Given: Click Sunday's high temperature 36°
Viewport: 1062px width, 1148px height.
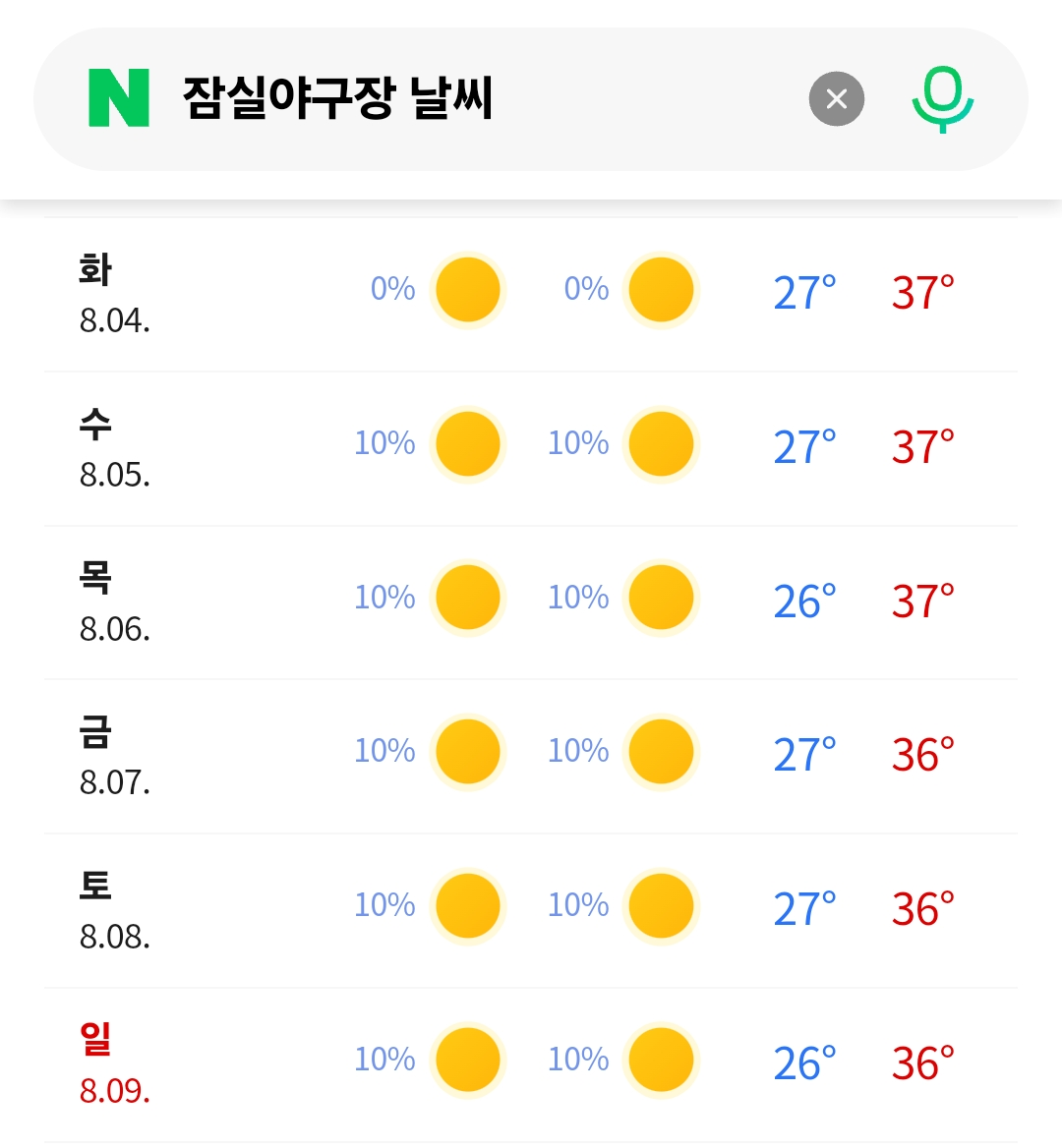Looking at the screenshot, I should [x=922, y=1063].
